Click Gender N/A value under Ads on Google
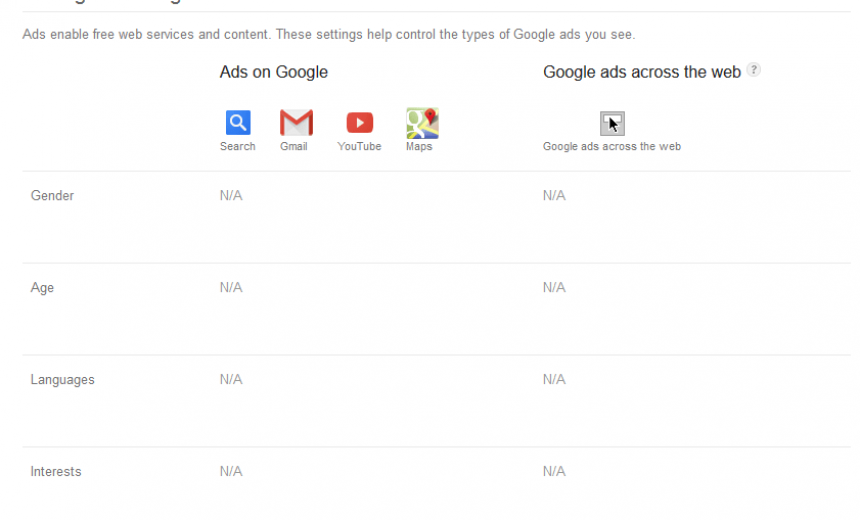Screen dimensions: 860x520 231,196
